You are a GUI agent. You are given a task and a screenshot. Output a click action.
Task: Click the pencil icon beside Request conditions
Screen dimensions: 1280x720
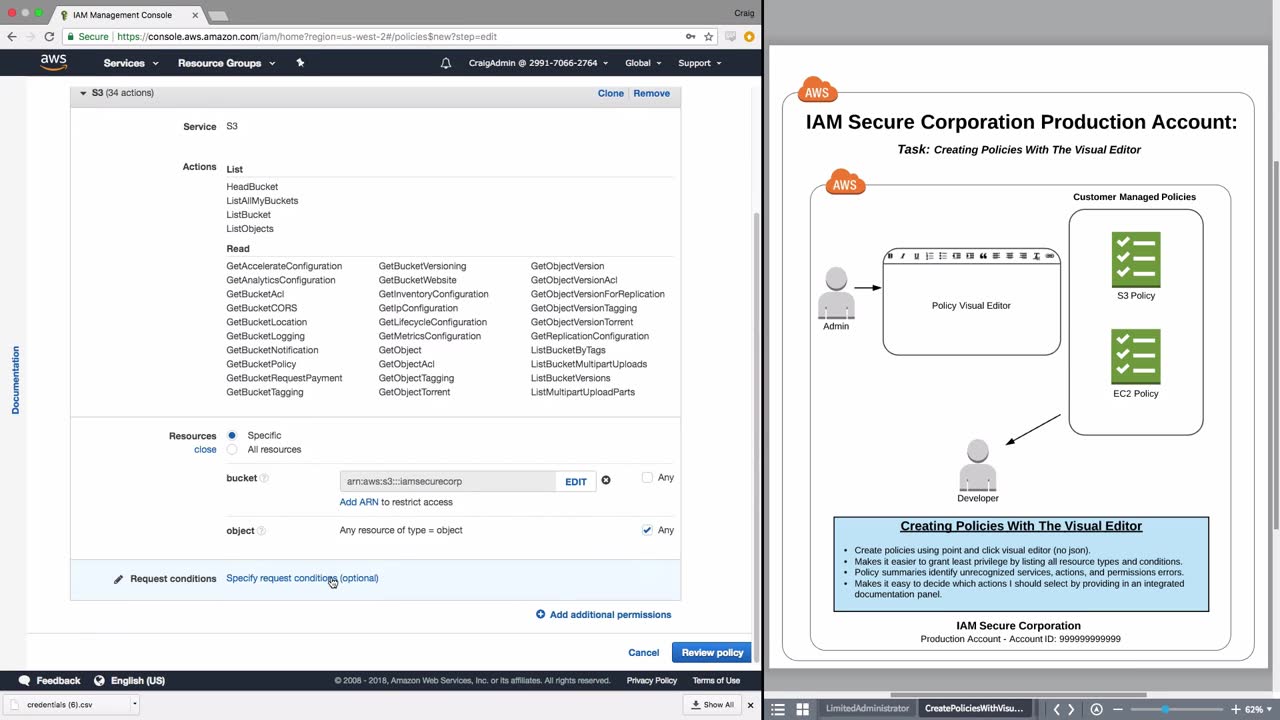pyautogui.click(x=118, y=579)
